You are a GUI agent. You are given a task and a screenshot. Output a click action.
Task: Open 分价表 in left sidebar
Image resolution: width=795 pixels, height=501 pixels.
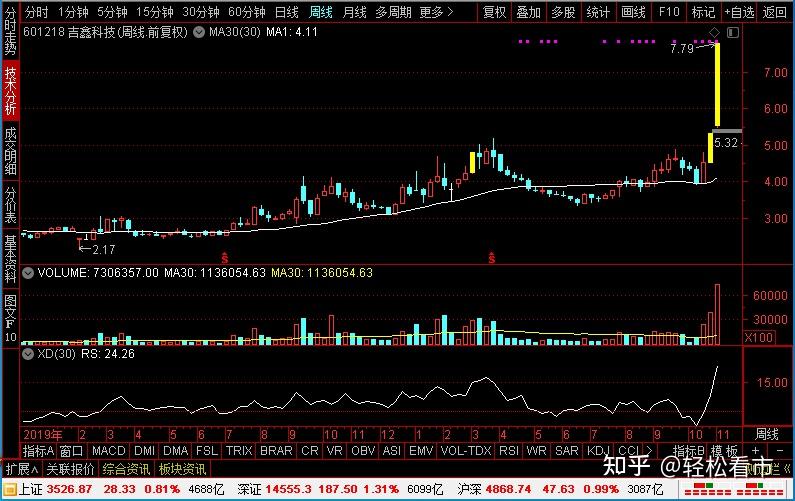pyautogui.click(x=10, y=205)
